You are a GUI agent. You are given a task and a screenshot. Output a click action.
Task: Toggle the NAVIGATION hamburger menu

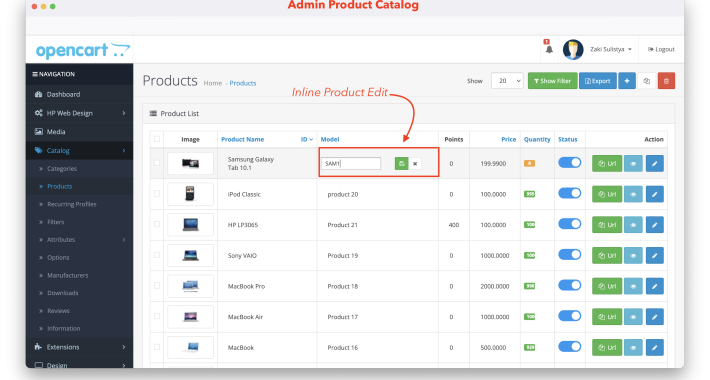[35, 74]
